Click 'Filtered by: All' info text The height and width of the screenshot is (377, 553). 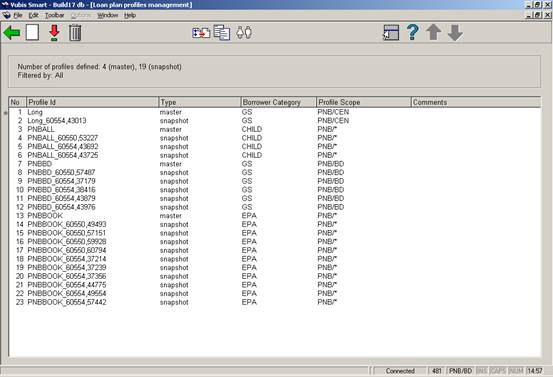(x=41, y=75)
